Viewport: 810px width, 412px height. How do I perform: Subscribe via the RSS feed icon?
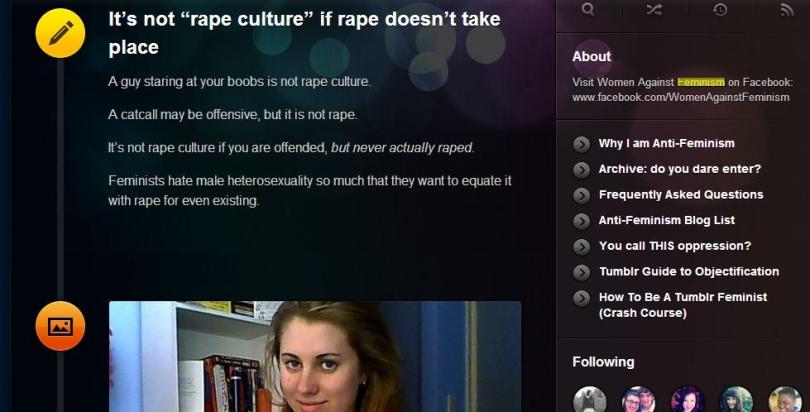(787, 9)
